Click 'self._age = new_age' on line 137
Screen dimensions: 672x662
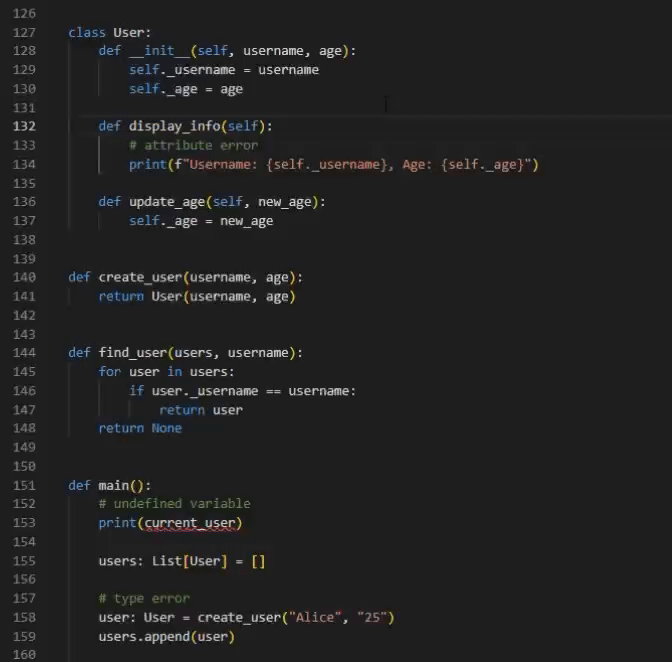pos(201,221)
